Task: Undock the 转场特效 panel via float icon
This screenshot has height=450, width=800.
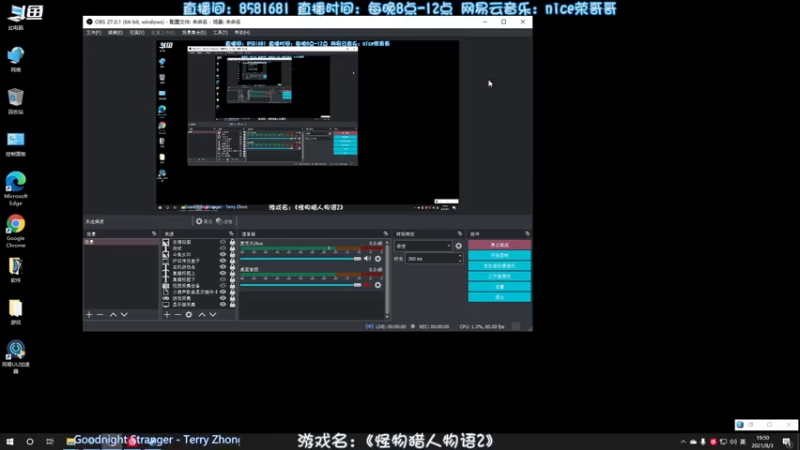Action: 460,234
